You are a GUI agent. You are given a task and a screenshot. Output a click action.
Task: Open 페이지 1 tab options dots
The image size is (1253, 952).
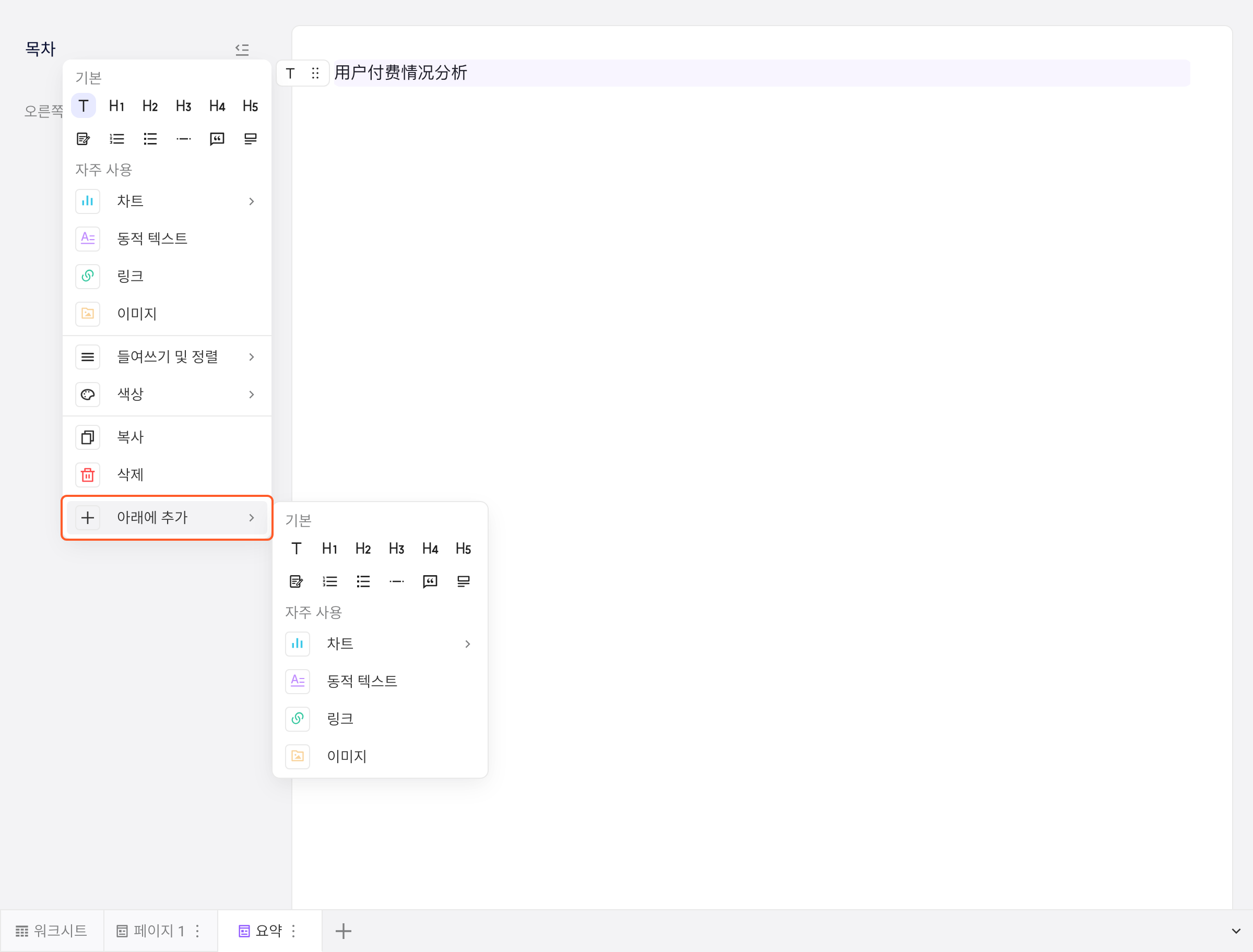coord(197,931)
